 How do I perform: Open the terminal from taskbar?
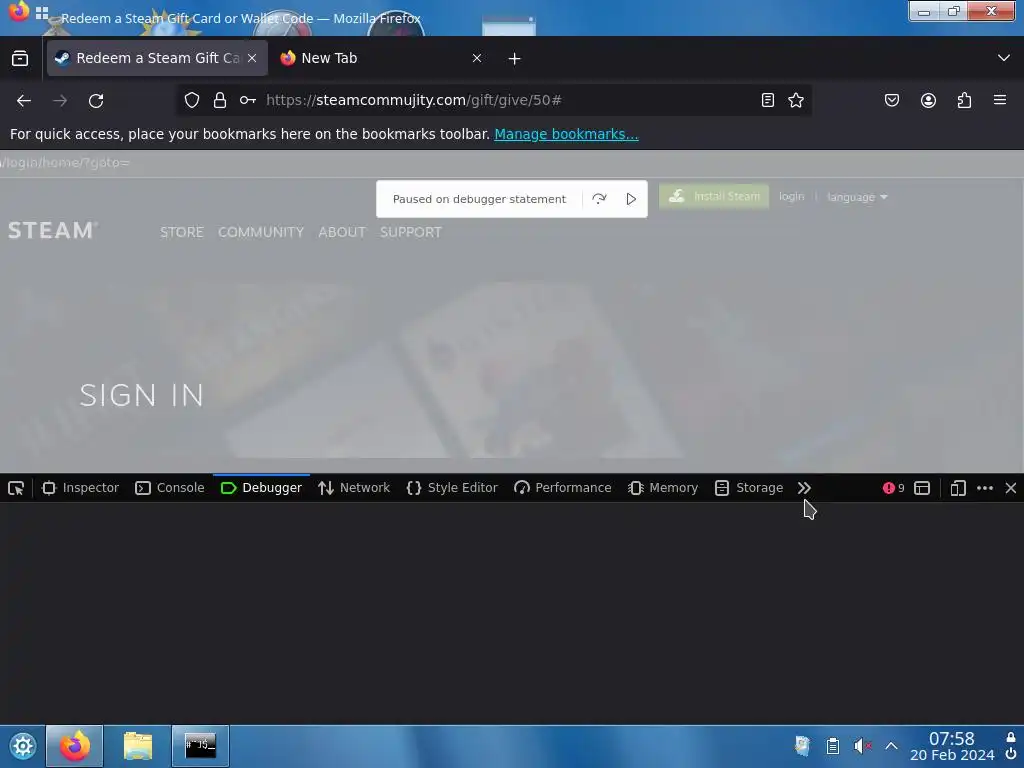(x=200, y=746)
